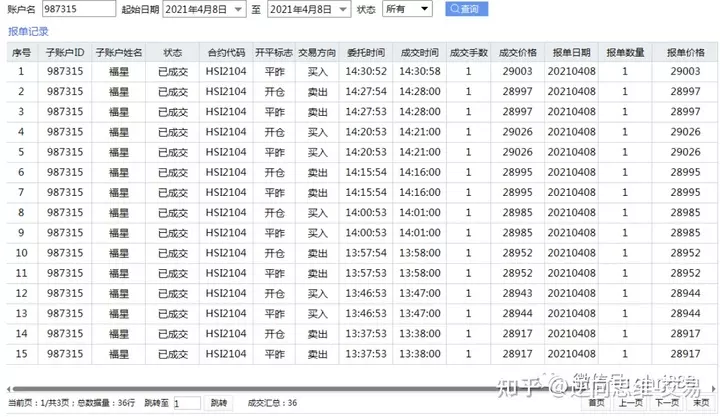720x417 pixels.
Task: Click the right scroll arrow of table
Action: pyautogui.click(x=713, y=389)
